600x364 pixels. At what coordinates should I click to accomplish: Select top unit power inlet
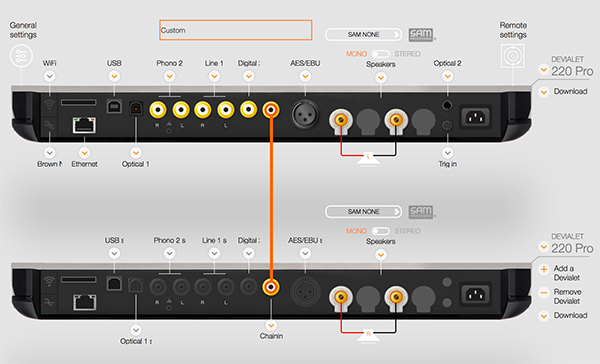[x=475, y=117]
